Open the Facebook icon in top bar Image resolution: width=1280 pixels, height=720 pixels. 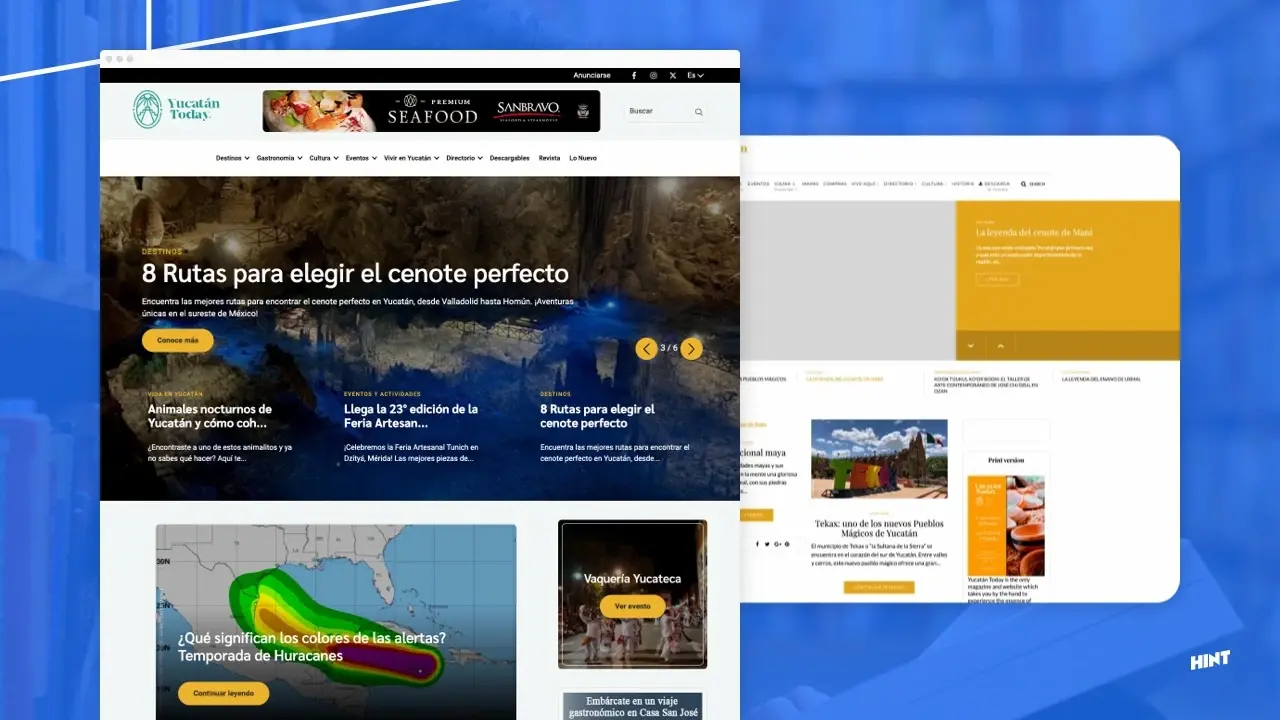633,75
